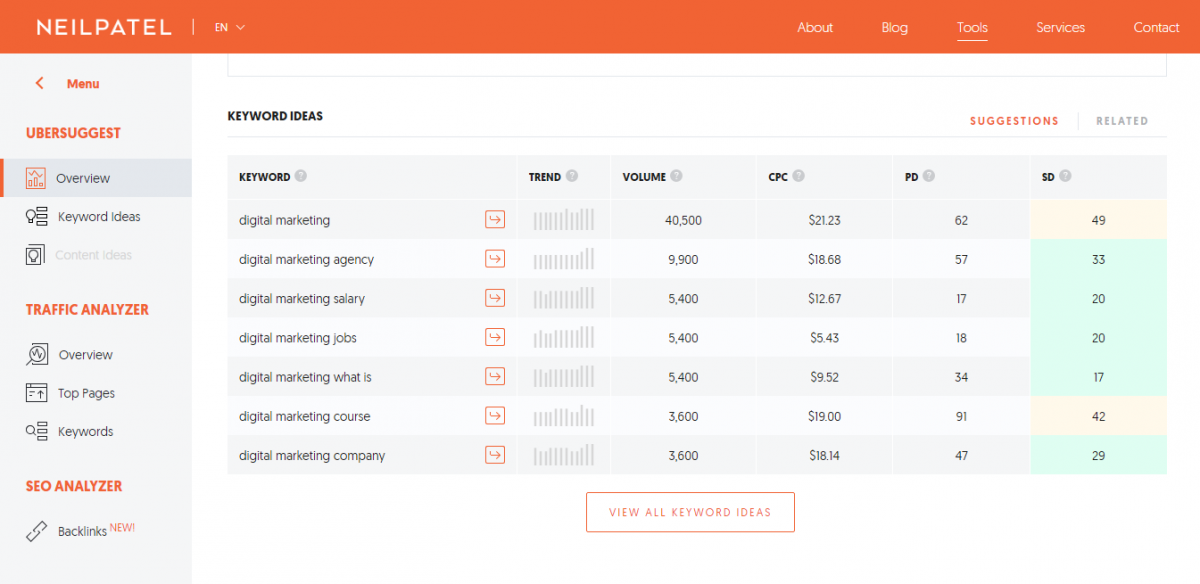Click the trend chart for 'digital marketing'
The height and width of the screenshot is (584, 1200).
[x=563, y=220]
